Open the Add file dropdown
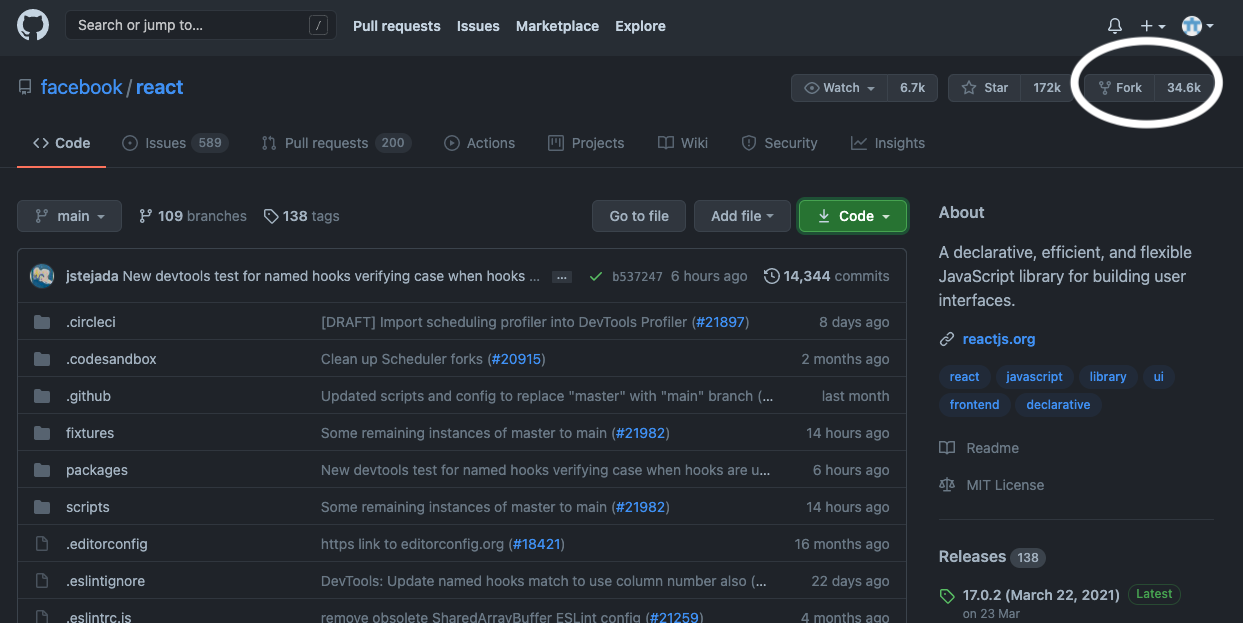 (x=742, y=215)
